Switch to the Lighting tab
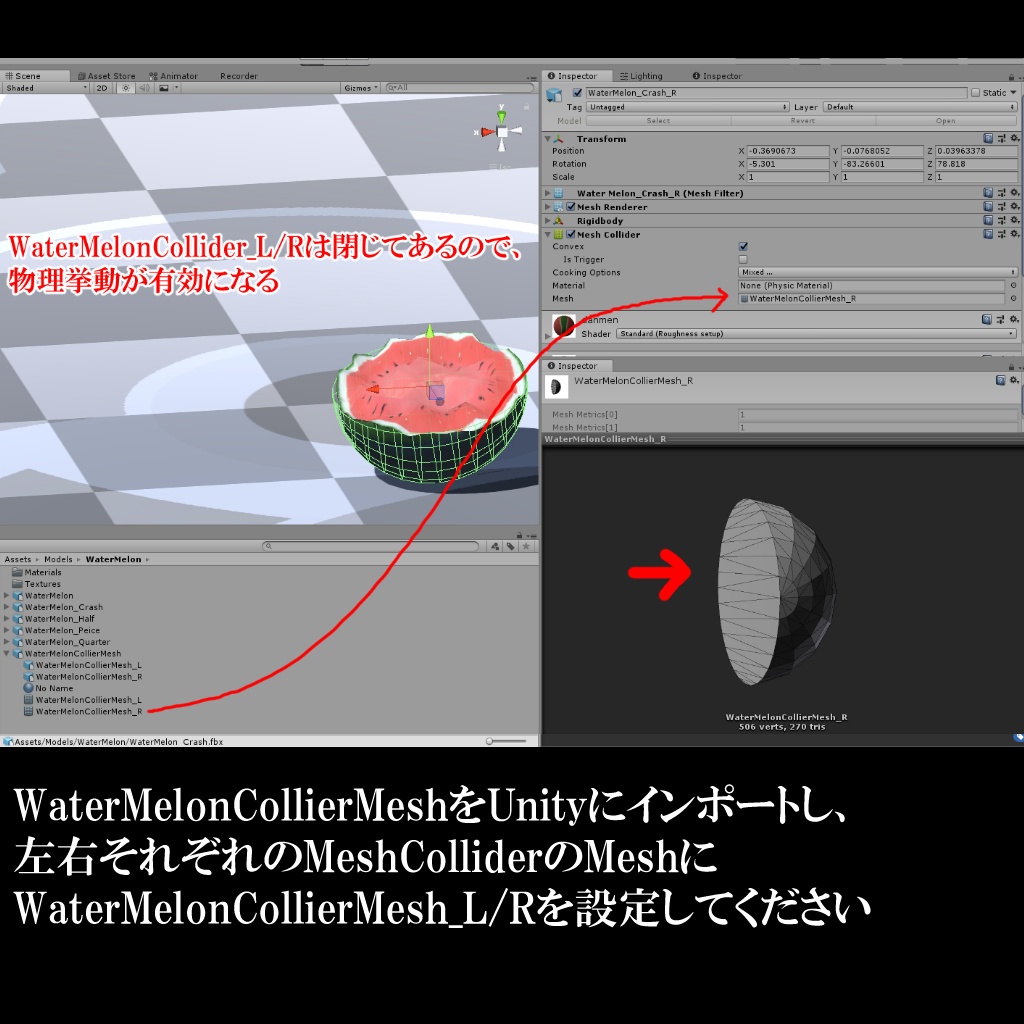 click(643, 76)
